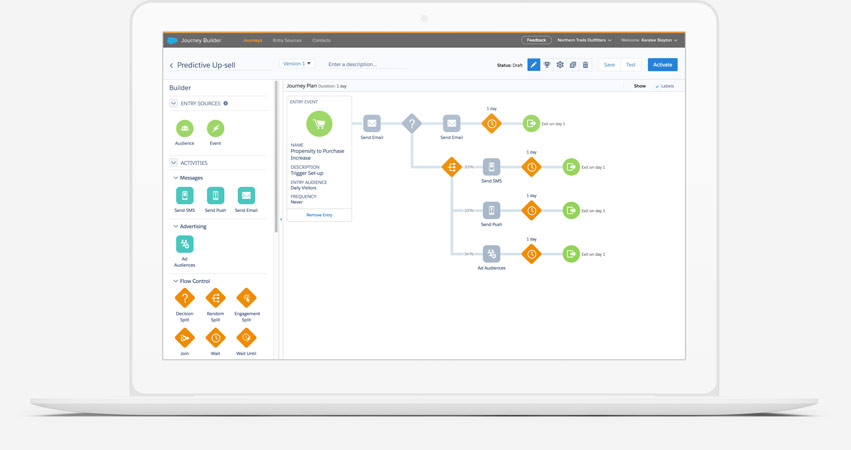Open the Version 1 dropdown

296,64
